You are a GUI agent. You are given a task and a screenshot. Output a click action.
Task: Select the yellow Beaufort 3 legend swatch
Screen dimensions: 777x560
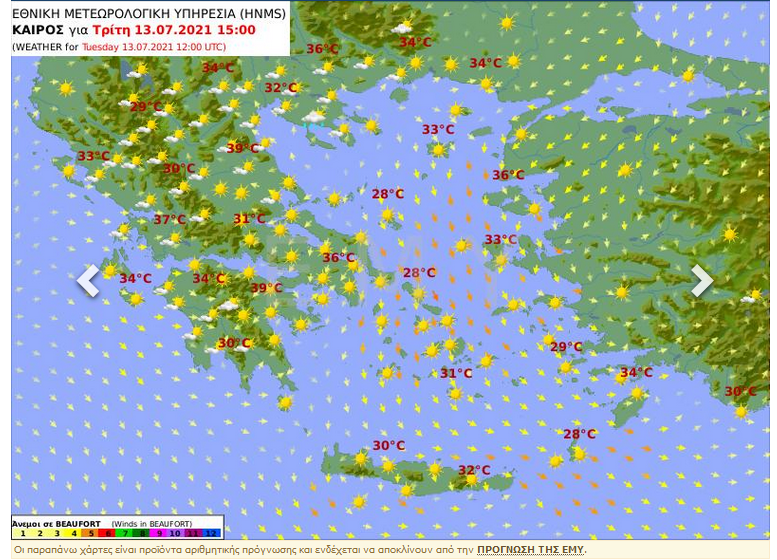tap(56, 534)
